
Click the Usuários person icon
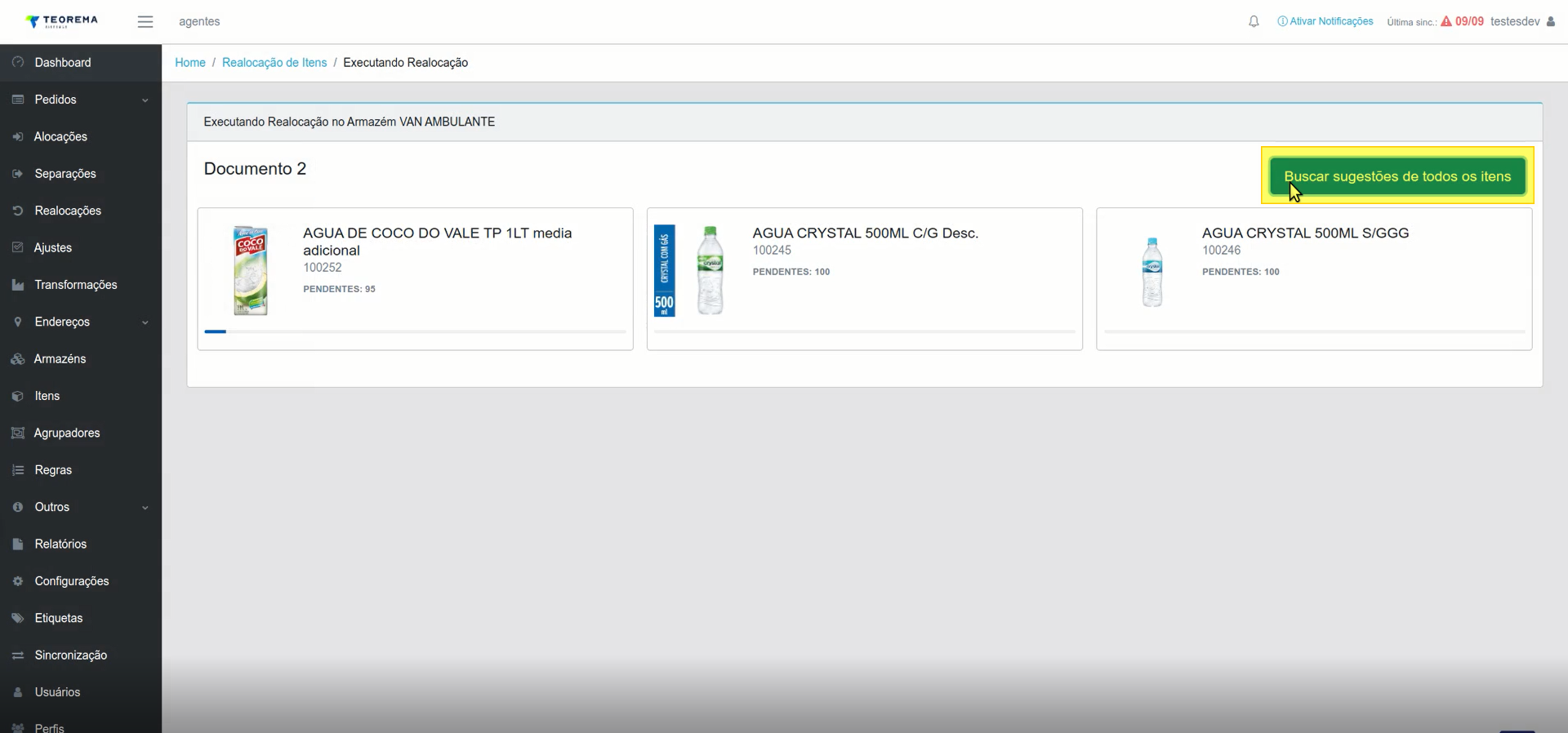[18, 692]
